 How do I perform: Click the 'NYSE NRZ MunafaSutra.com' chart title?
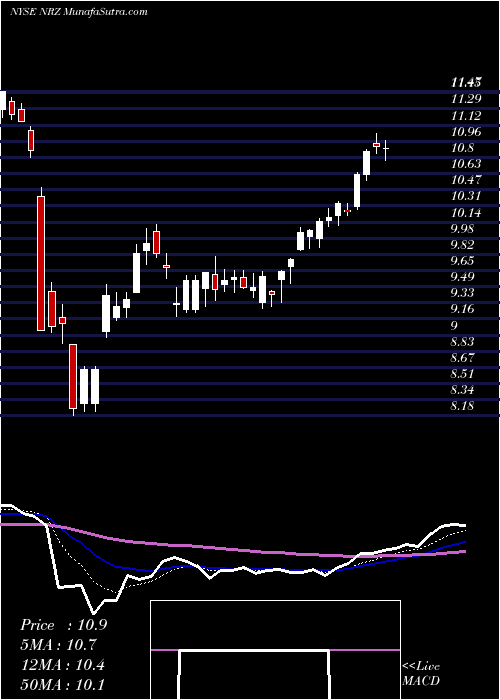coord(79,12)
